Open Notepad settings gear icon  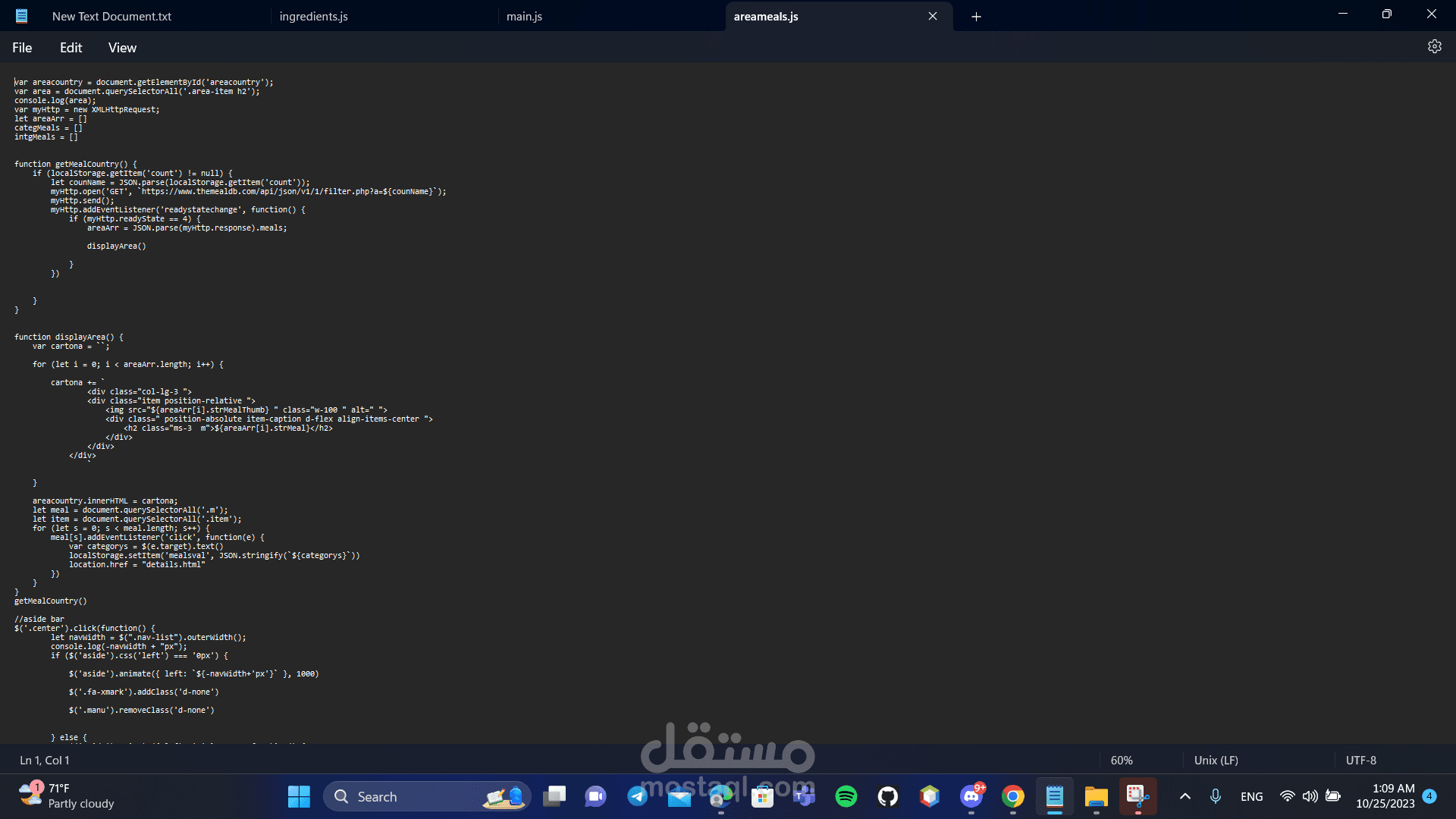click(1434, 47)
